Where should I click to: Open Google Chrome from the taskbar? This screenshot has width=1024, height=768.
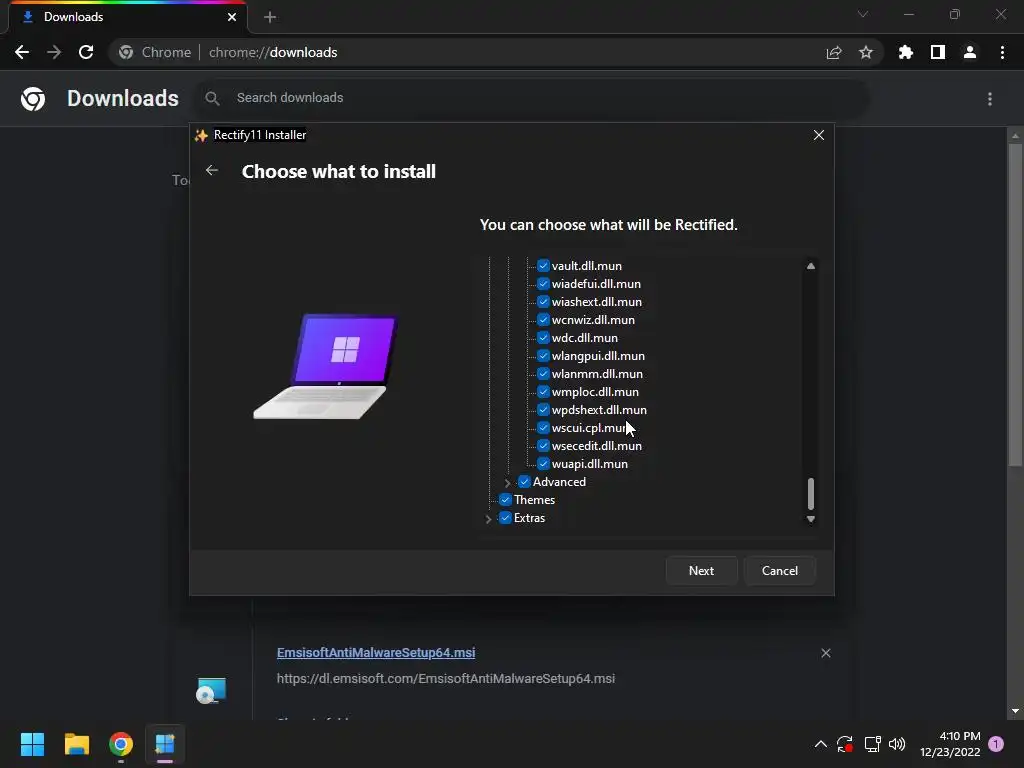point(121,744)
